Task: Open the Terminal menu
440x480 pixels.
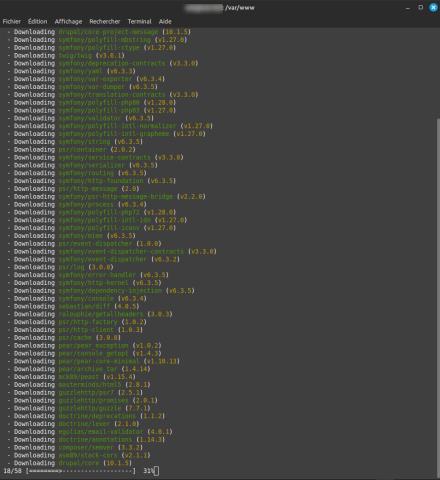Action: (x=139, y=21)
